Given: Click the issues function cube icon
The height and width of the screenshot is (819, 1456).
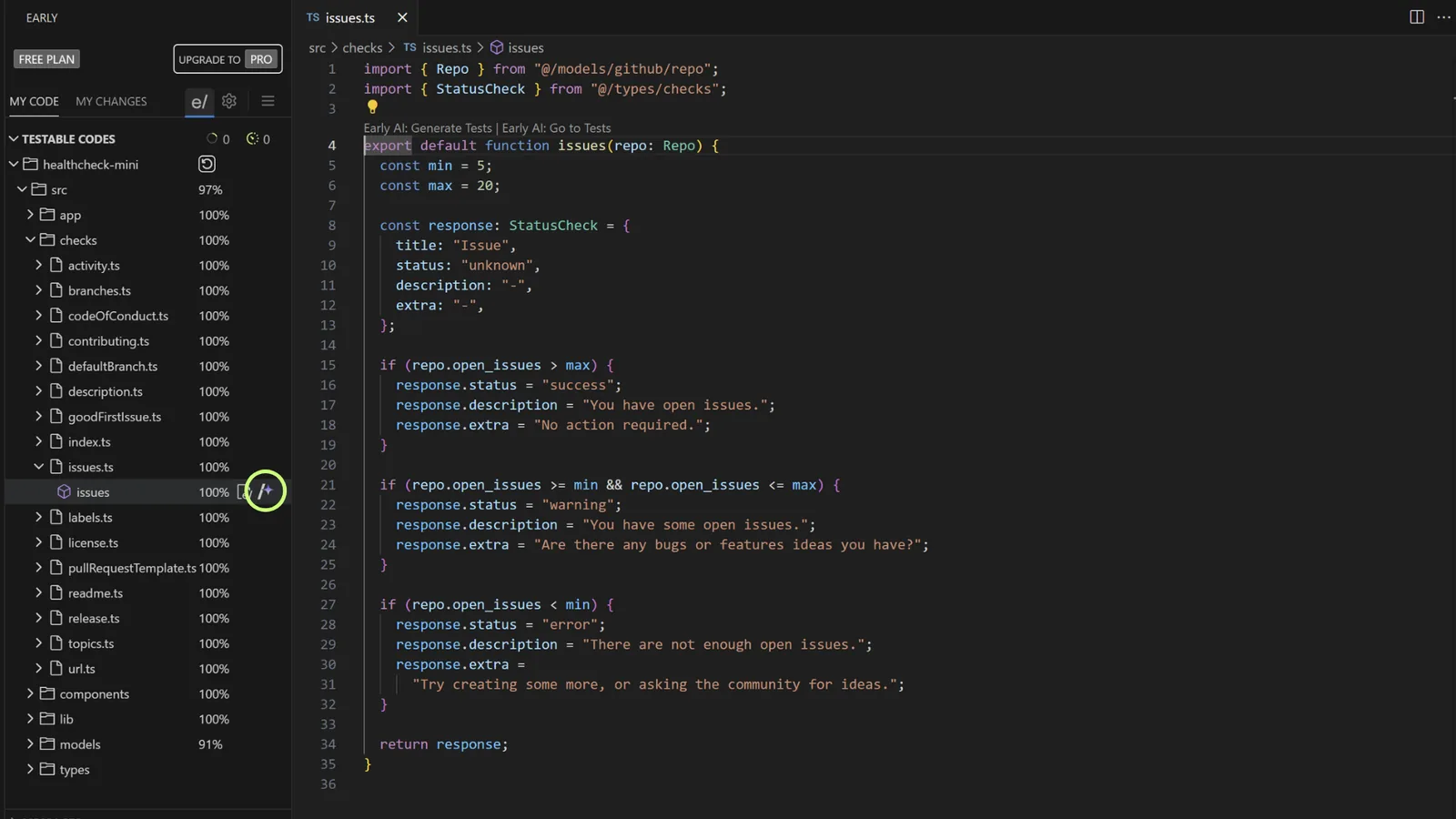Looking at the screenshot, I should tap(65, 492).
